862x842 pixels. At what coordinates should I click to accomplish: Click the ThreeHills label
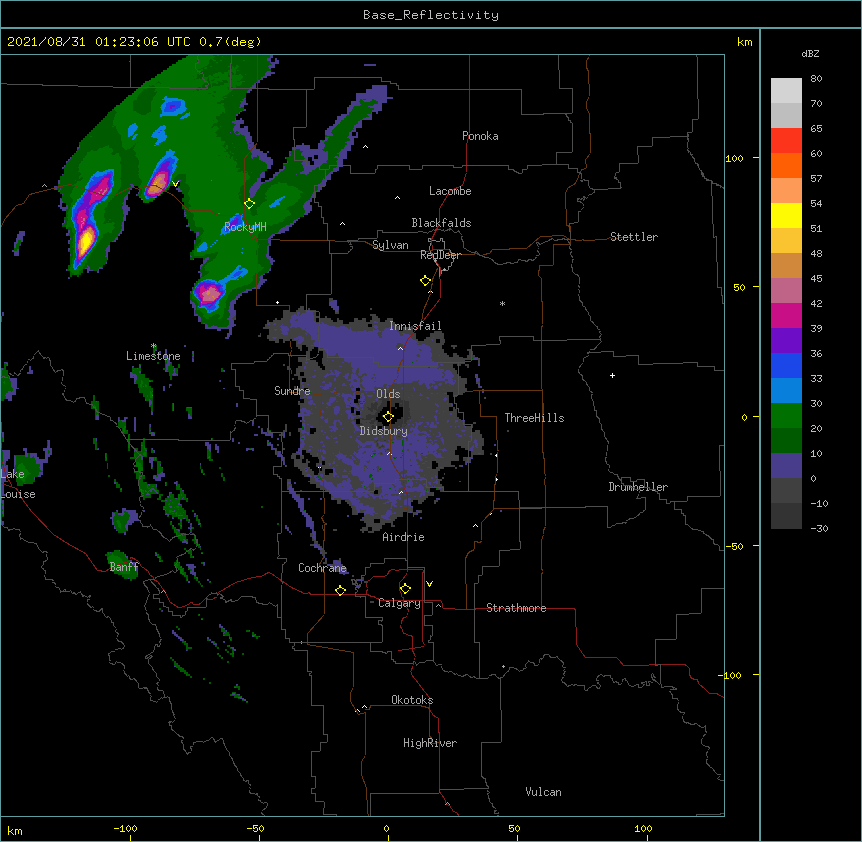click(534, 418)
